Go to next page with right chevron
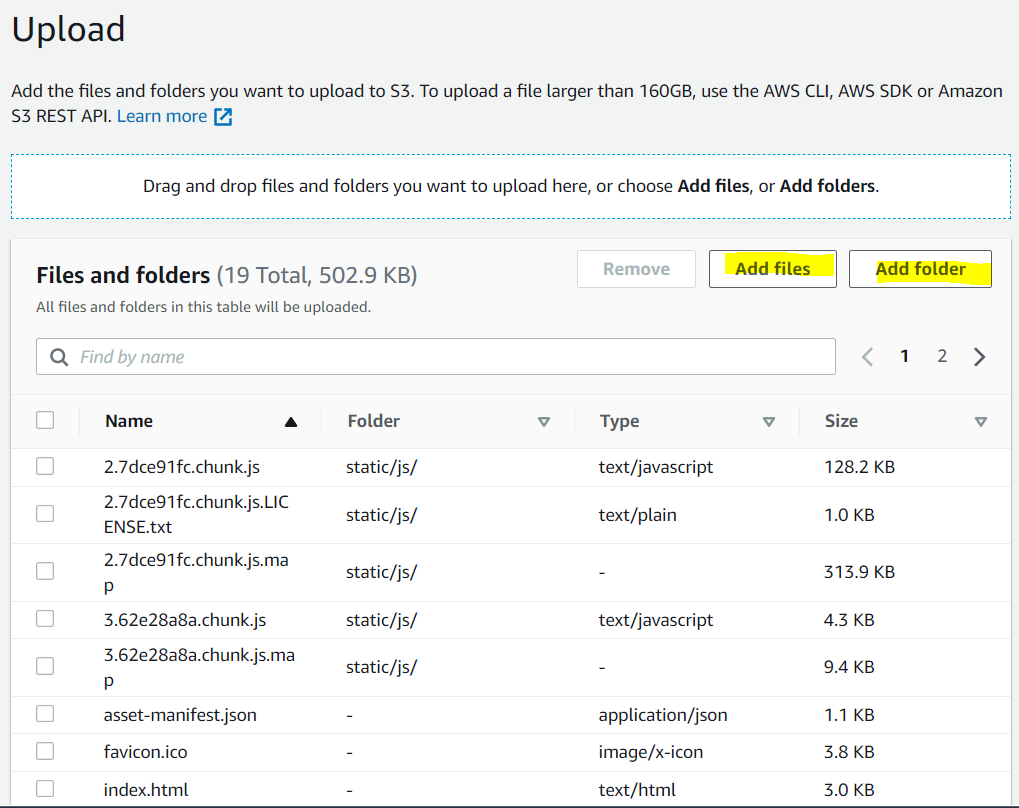This screenshot has width=1019, height=808. point(979,357)
